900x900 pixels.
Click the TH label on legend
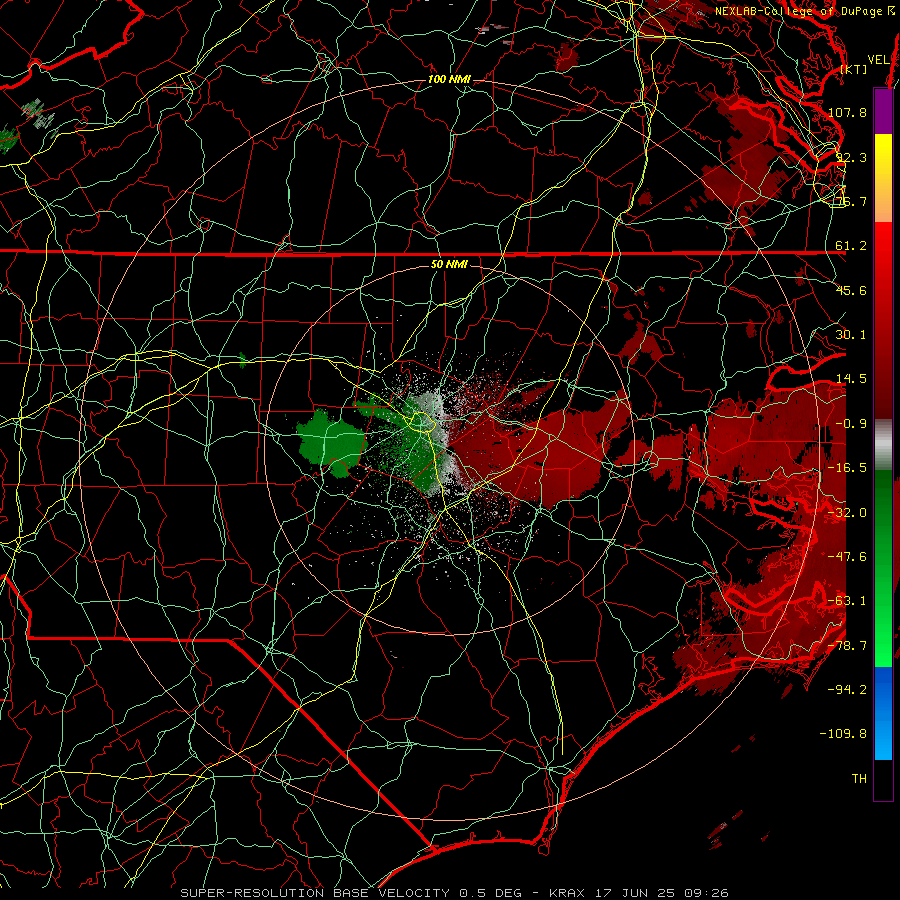(x=859, y=779)
